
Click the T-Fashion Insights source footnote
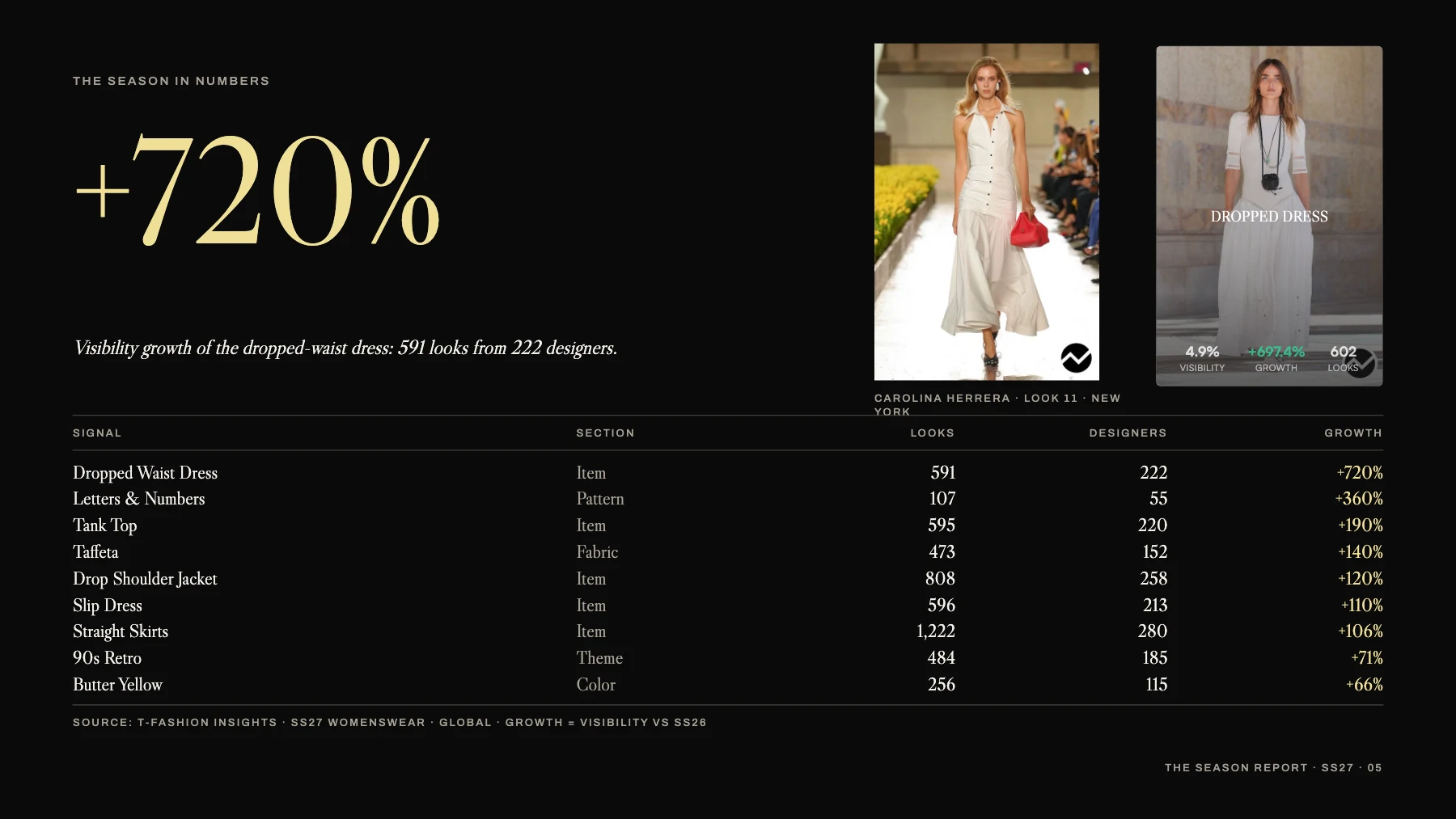pos(390,723)
